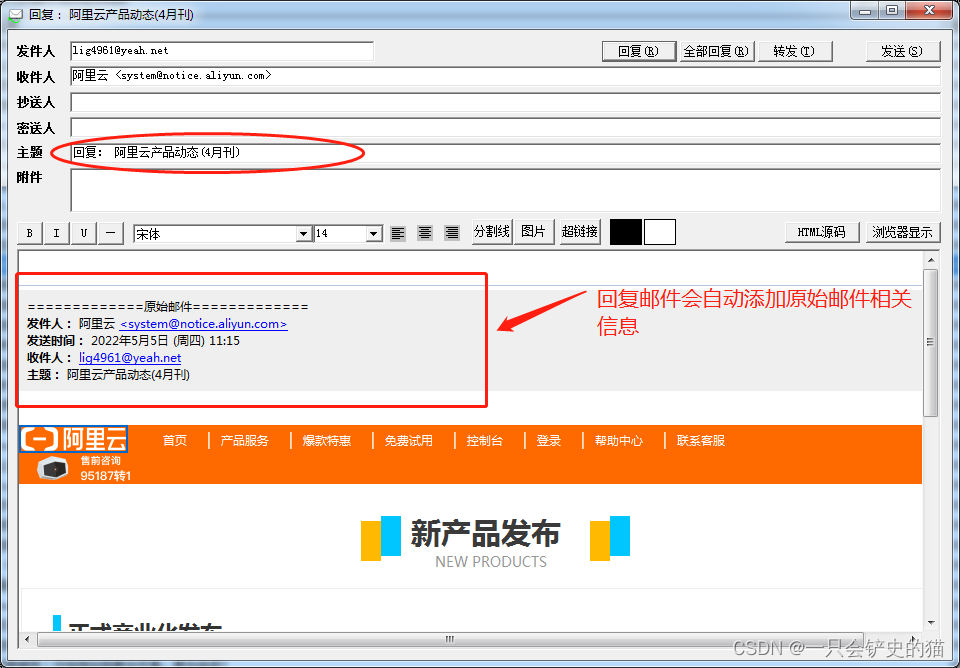Open 爆款特惠 in the Aliyun nav bar
The image size is (960, 668).
(x=326, y=441)
